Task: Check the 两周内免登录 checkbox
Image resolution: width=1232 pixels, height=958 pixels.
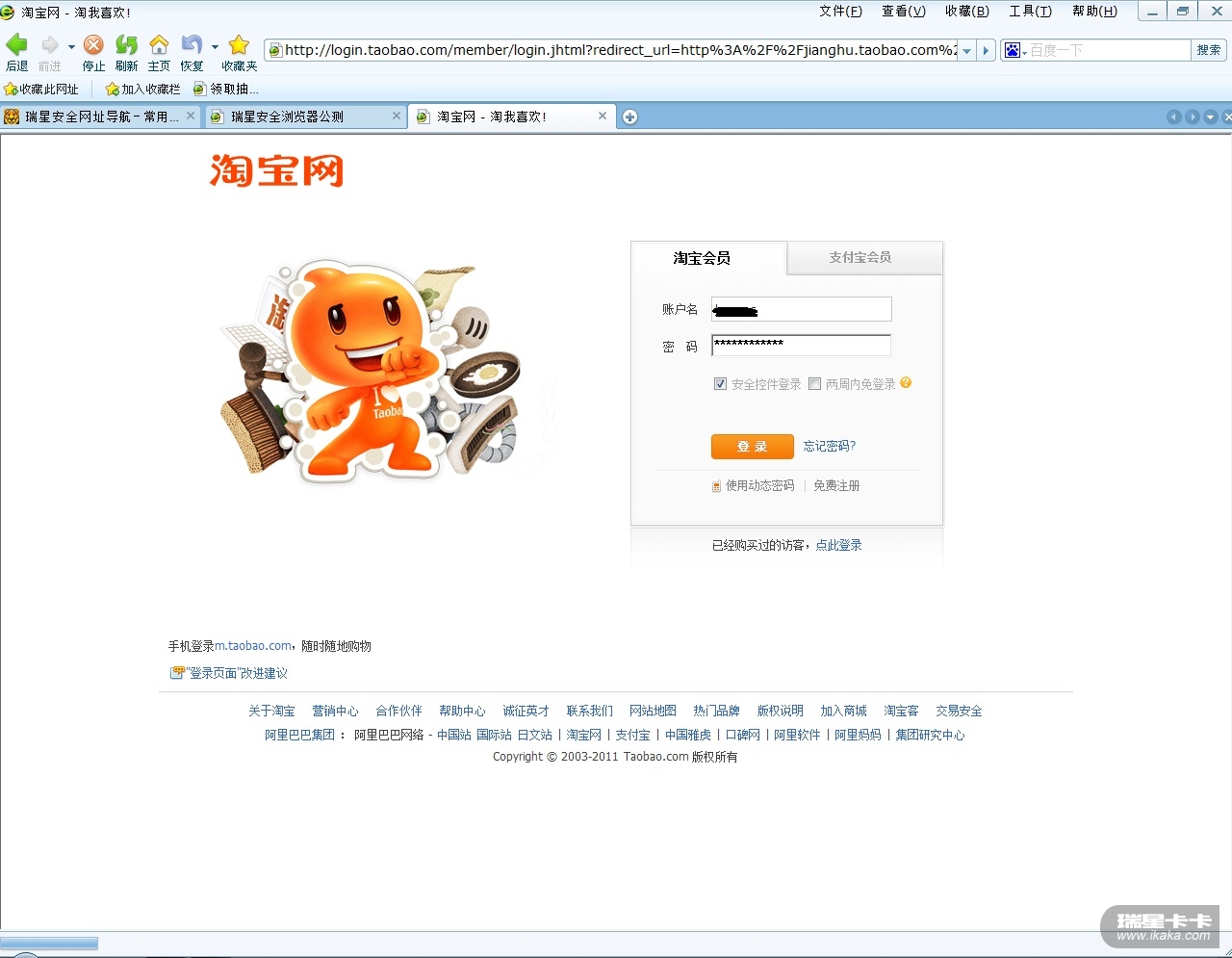Action: [815, 384]
